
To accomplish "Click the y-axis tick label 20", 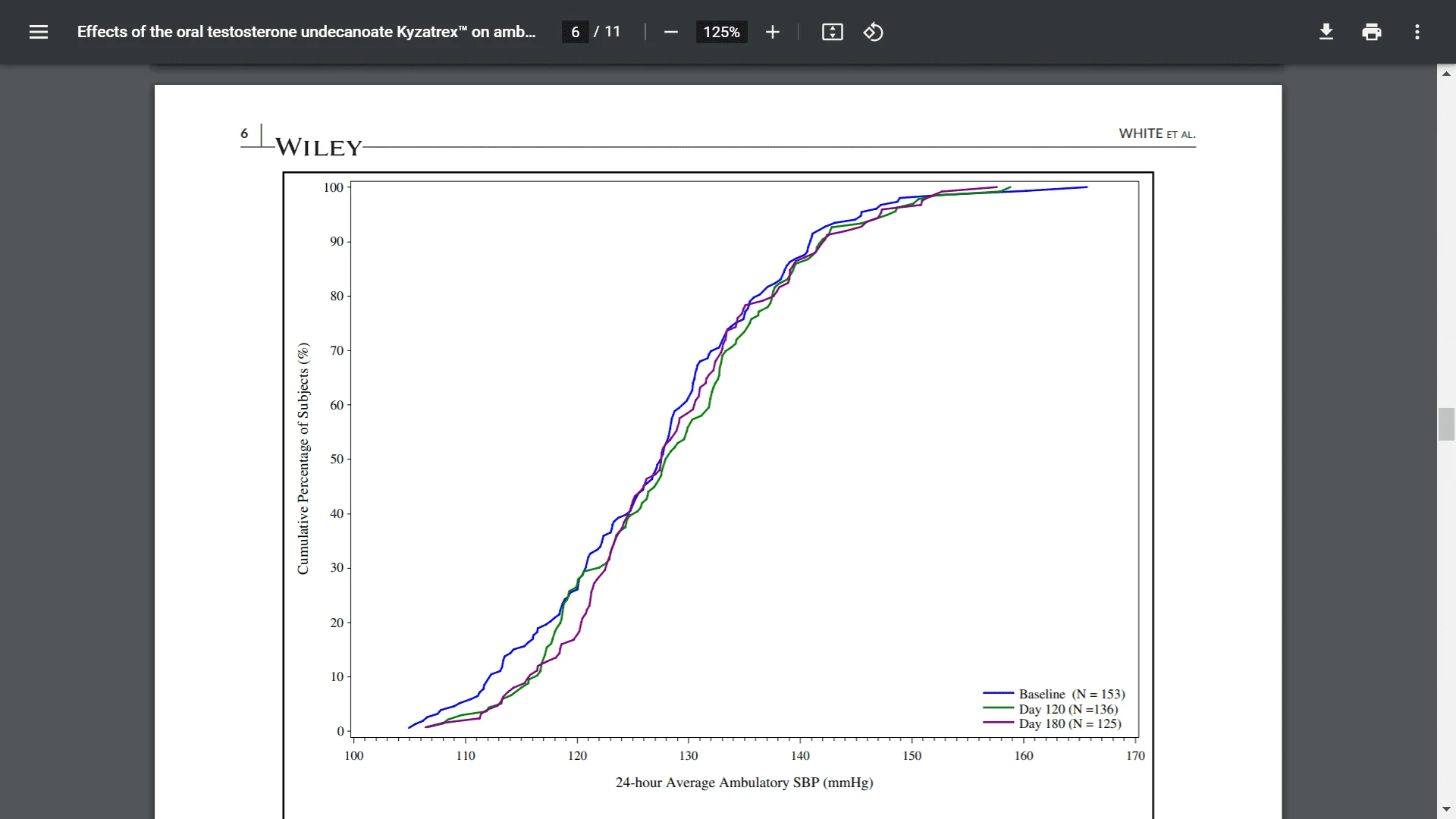I will 337,623.
